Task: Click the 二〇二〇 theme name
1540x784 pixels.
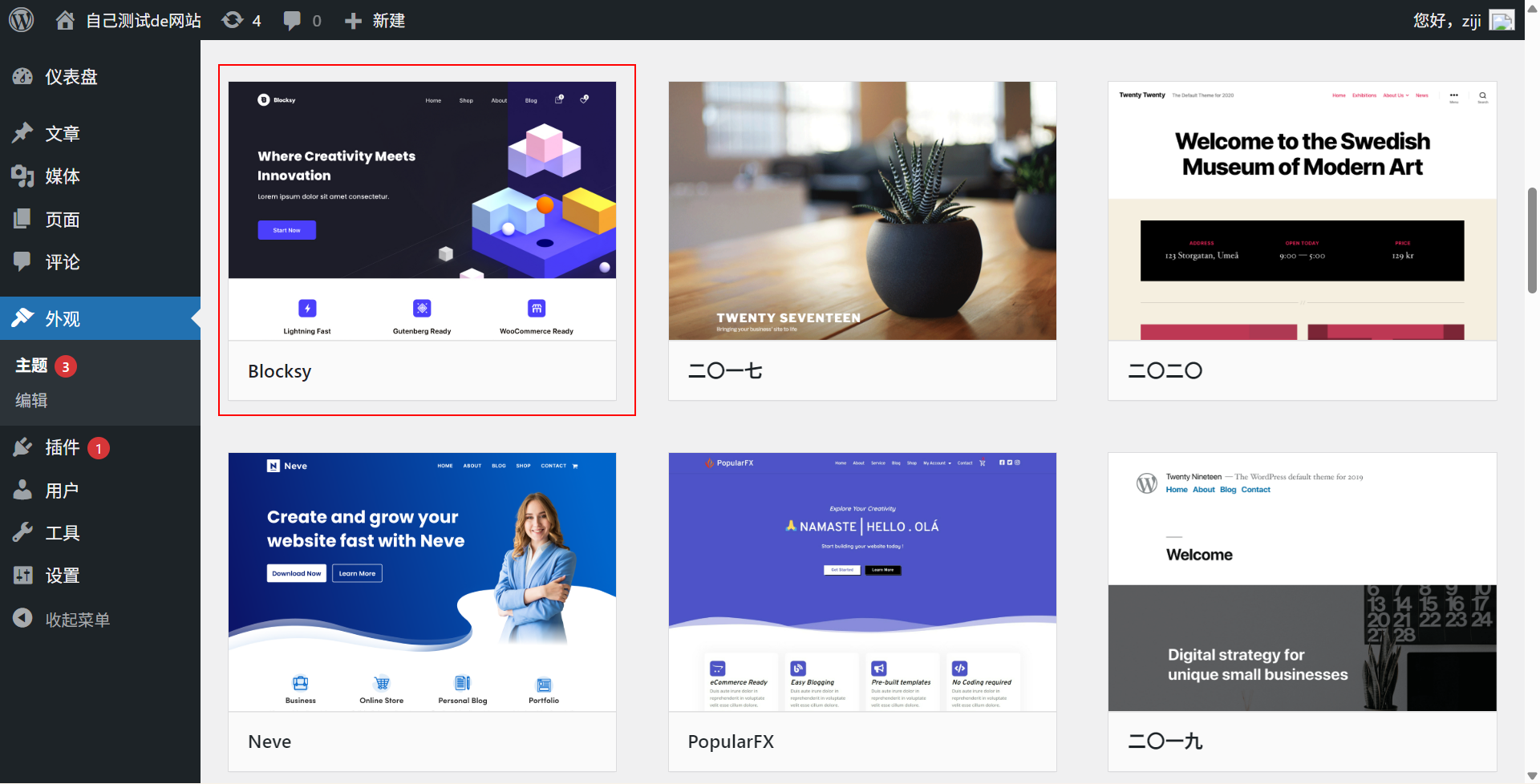Action: coord(1165,370)
